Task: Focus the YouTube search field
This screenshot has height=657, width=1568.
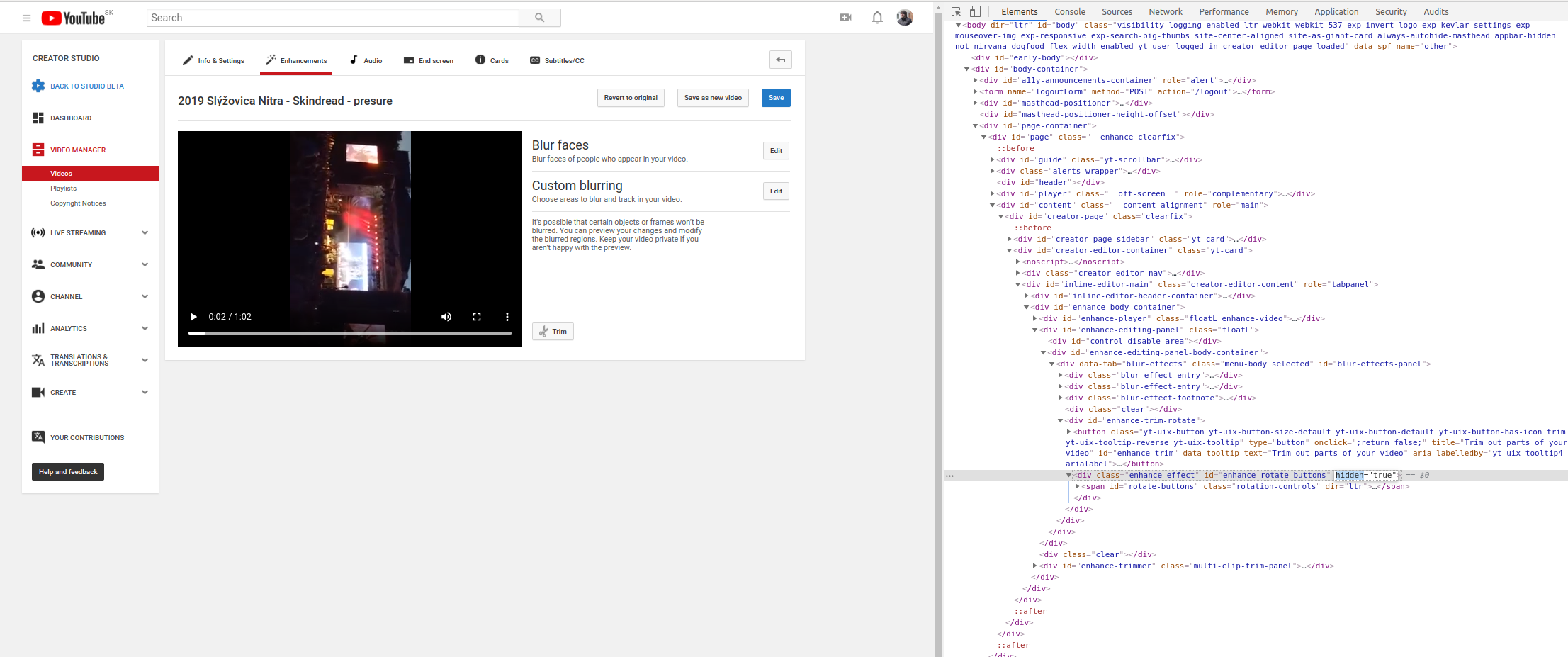Action: click(x=333, y=18)
